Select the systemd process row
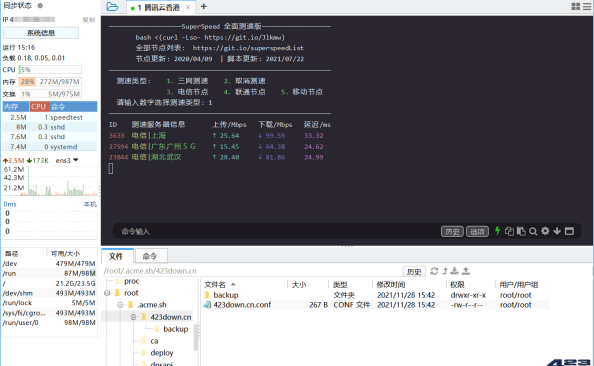Image resolution: width=594 pixels, height=366 pixels. 50,147
